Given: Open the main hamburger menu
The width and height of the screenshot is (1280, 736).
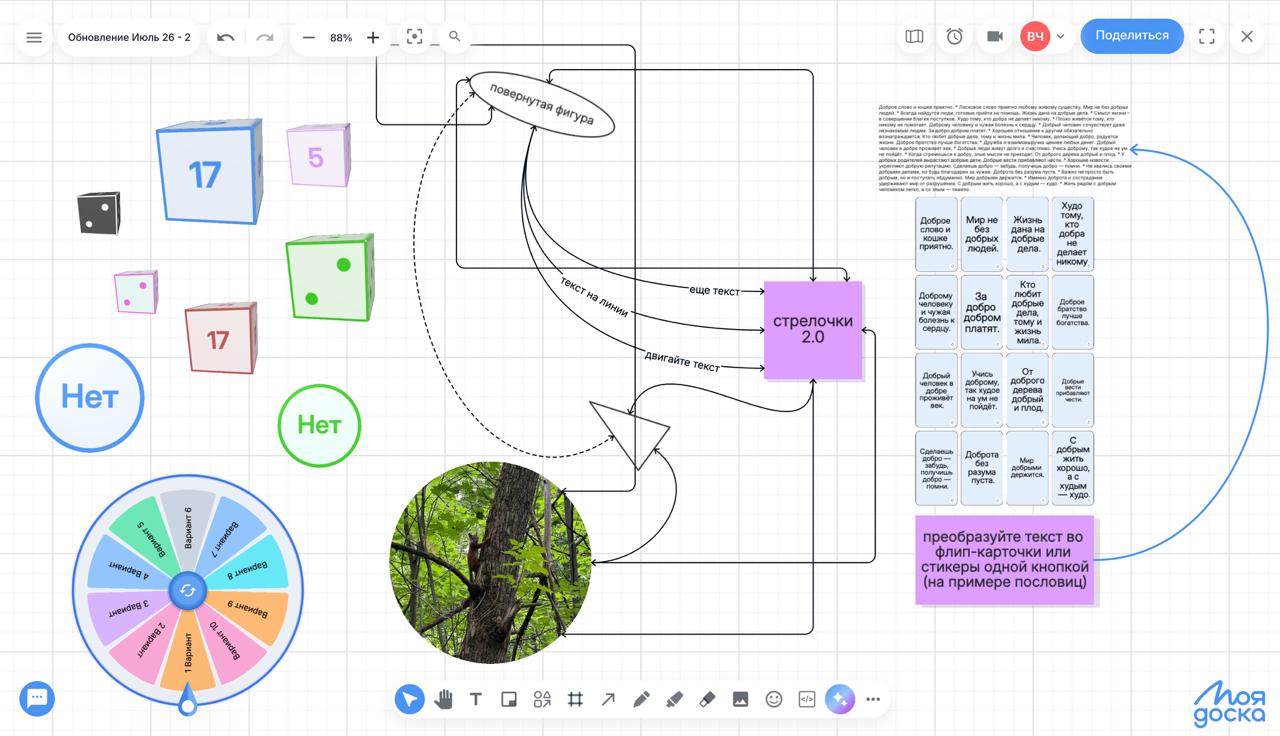Looking at the screenshot, I should point(34,38).
